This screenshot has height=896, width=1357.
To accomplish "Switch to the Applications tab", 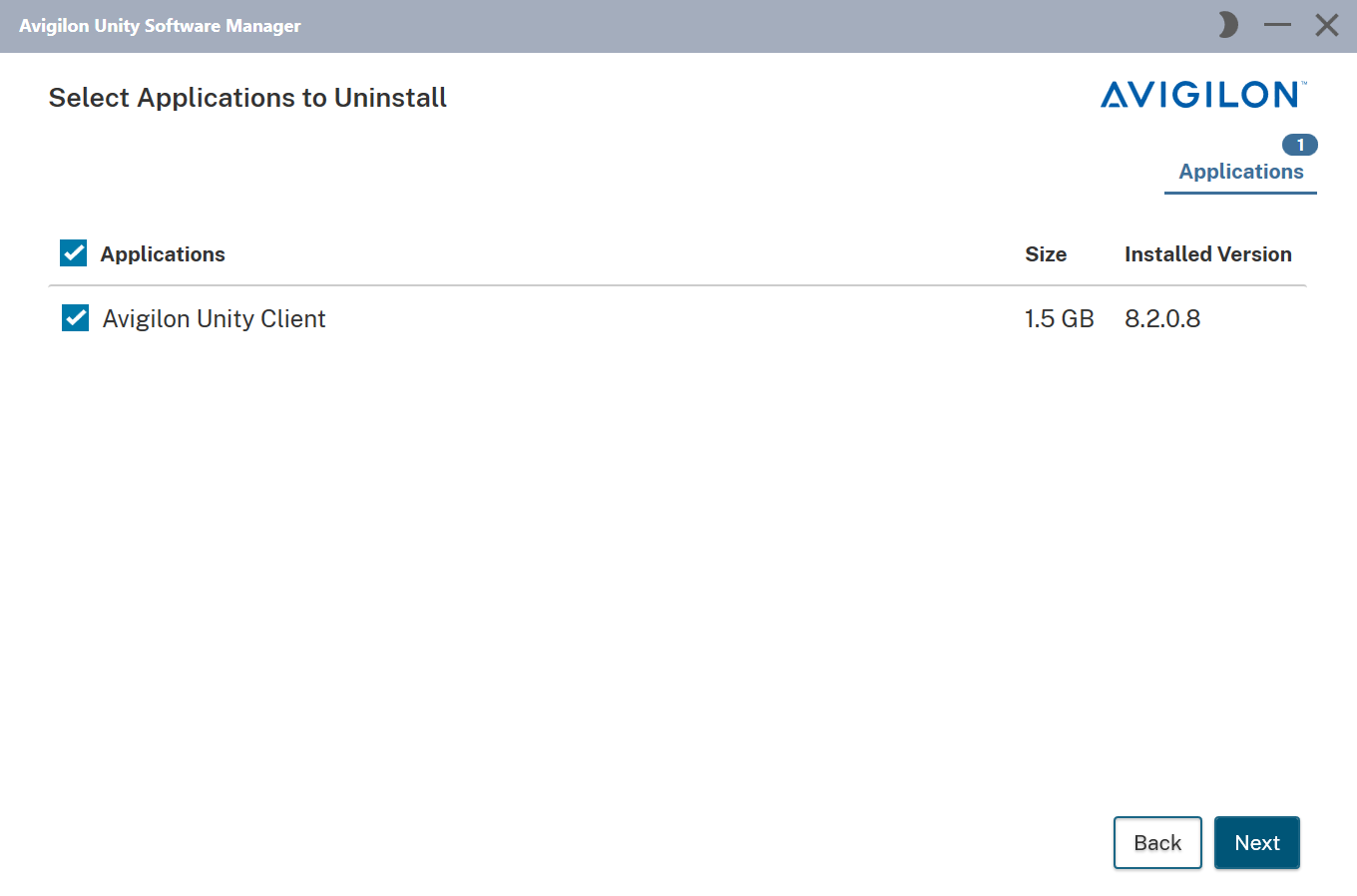I will tap(1241, 172).
